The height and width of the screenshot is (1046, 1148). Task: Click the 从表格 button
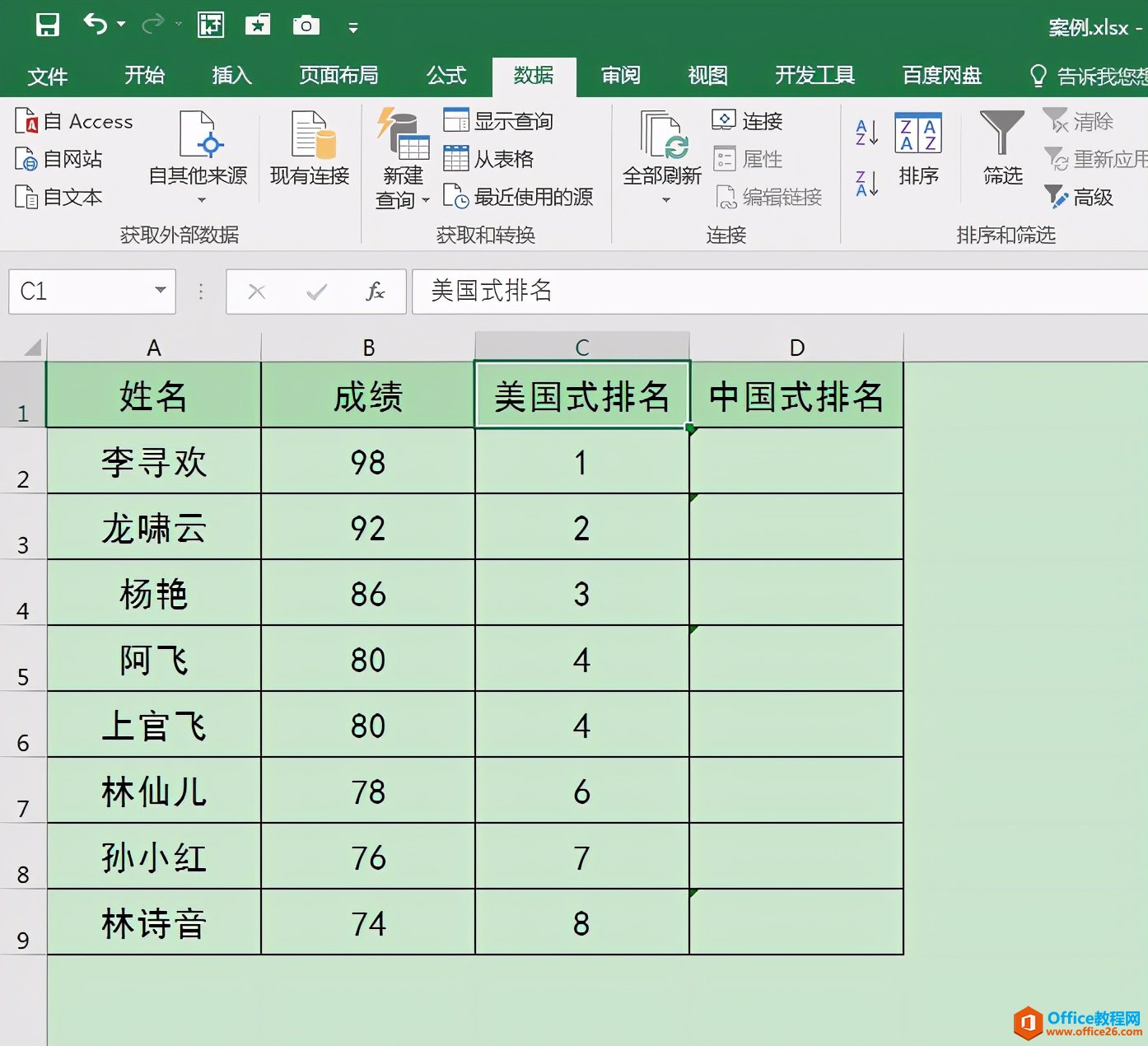tap(488, 159)
